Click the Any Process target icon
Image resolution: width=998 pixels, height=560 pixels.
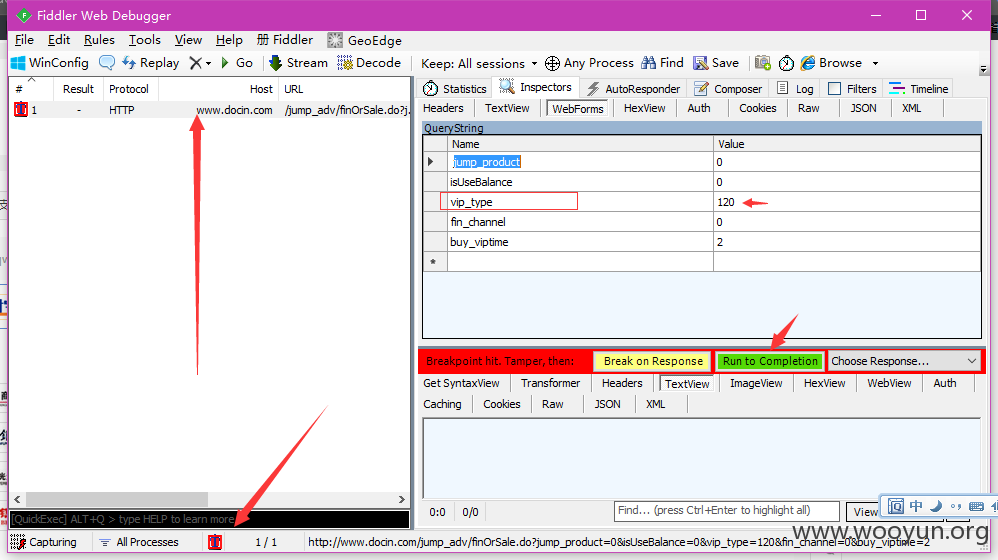tap(552, 63)
